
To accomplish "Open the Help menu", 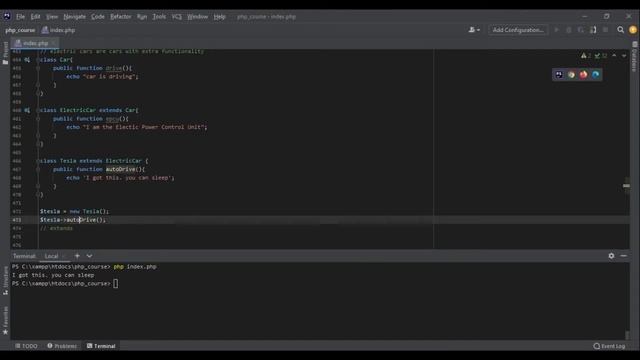I will [x=220, y=17].
